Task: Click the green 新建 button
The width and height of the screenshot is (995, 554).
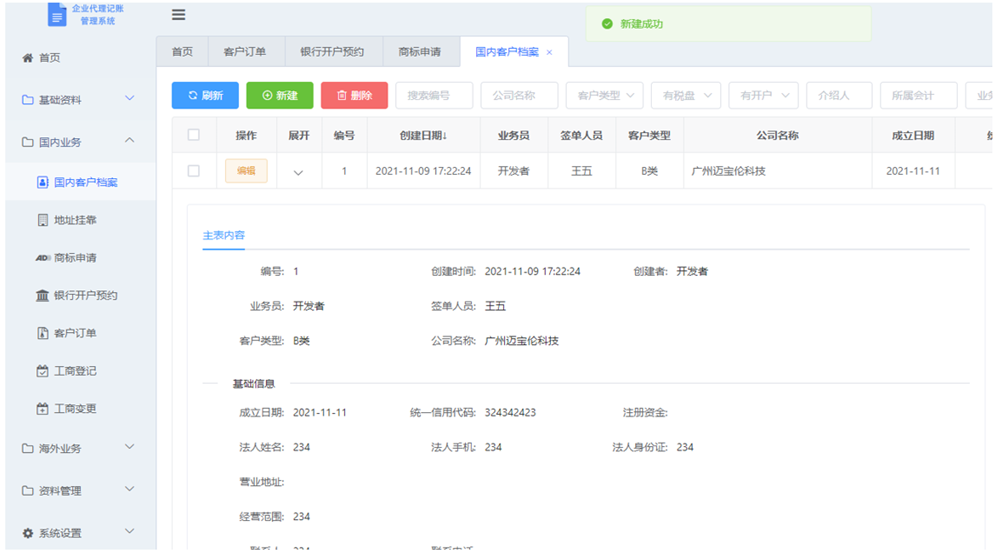Action: coord(280,96)
